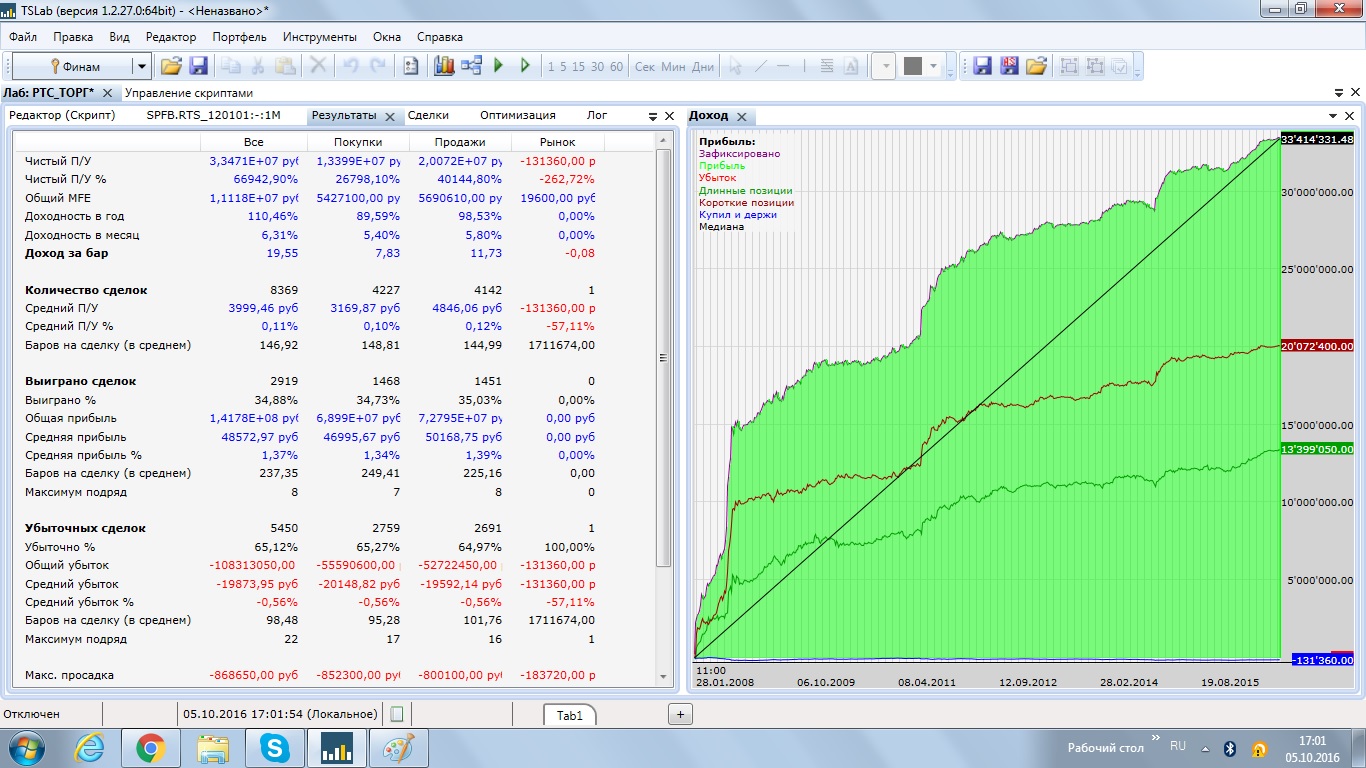This screenshot has height=768, width=1366.
Task: Add new tab with plus button
Action: point(680,714)
